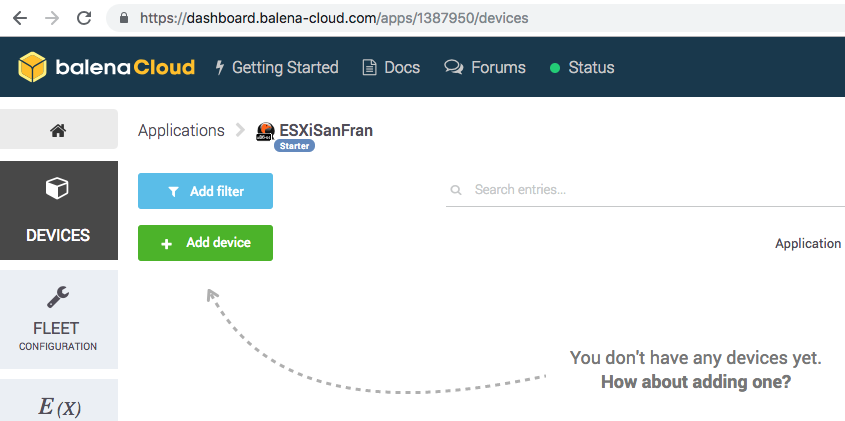This screenshot has width=845, height=421.
Task: Open the E(X) environment variables section
Action: pos(59,405)
